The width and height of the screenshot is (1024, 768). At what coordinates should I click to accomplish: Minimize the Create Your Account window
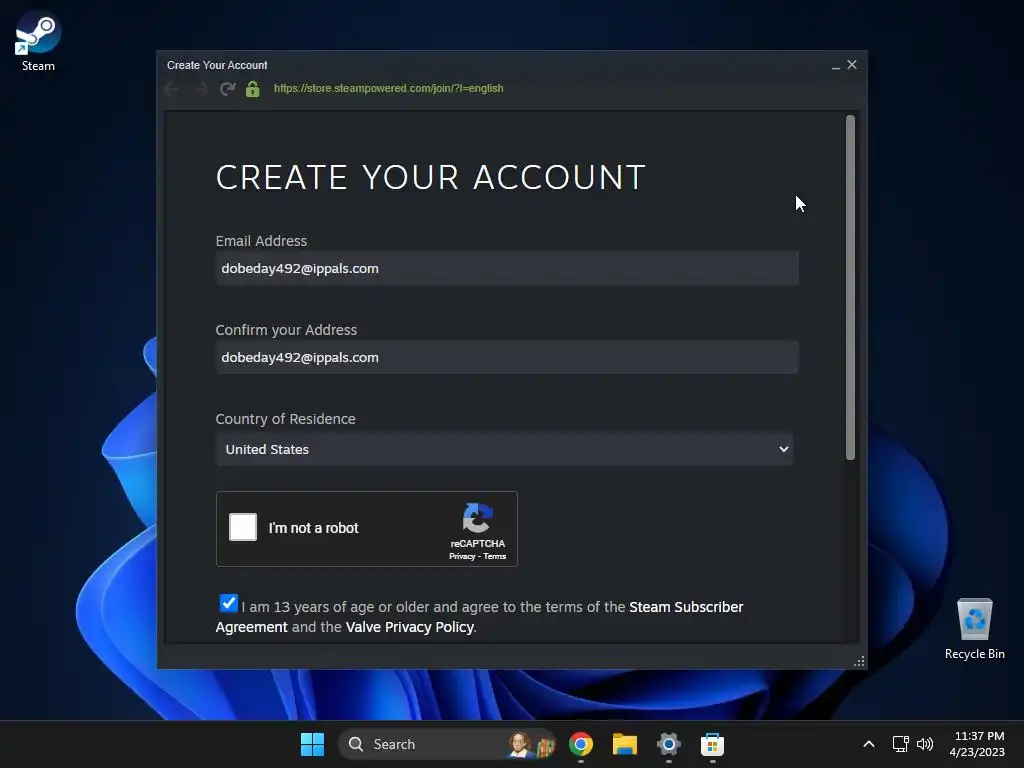pyautogui.click(x=835, y=65)
